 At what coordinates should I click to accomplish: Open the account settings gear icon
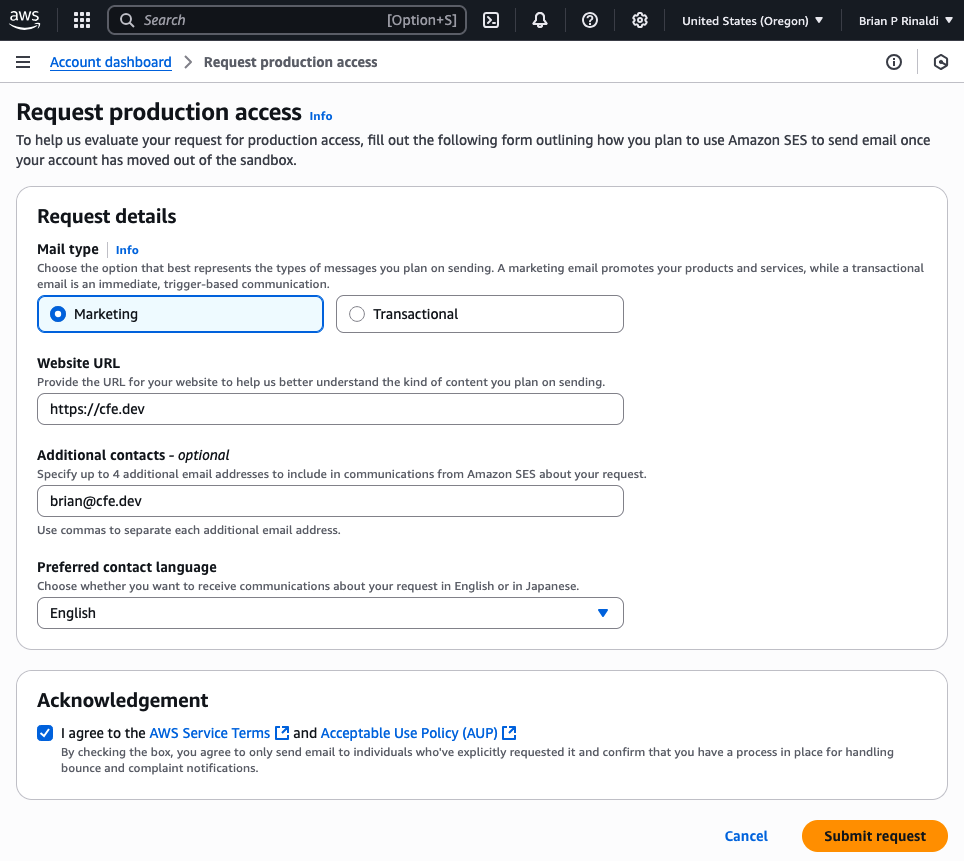coord(639,19)
